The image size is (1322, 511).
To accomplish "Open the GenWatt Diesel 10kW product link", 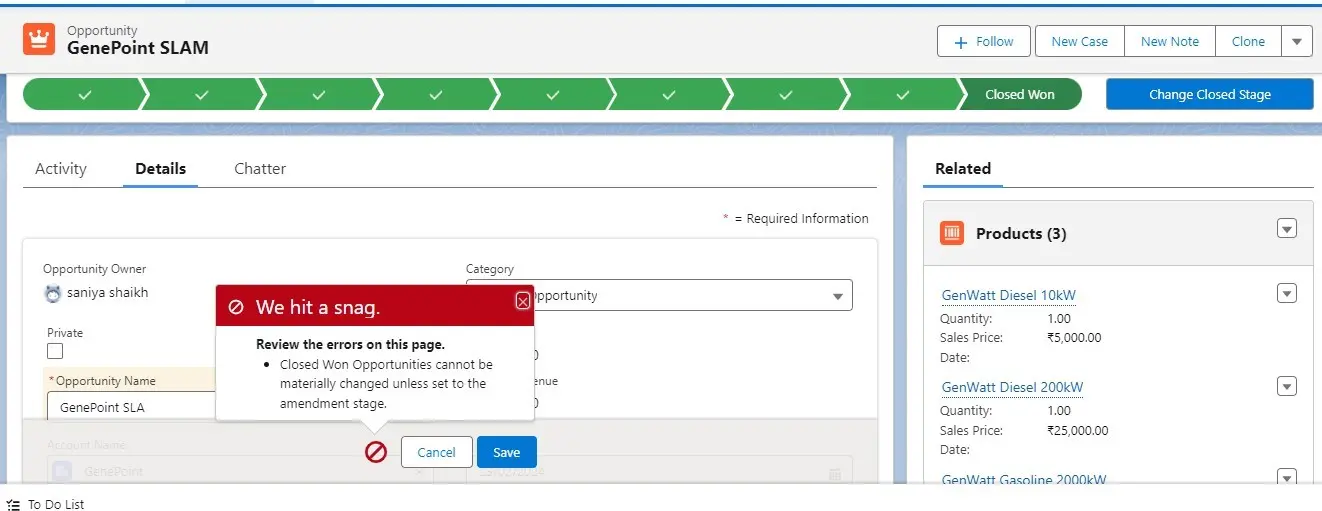I will pyautogui.click(x=1008, y=296).
